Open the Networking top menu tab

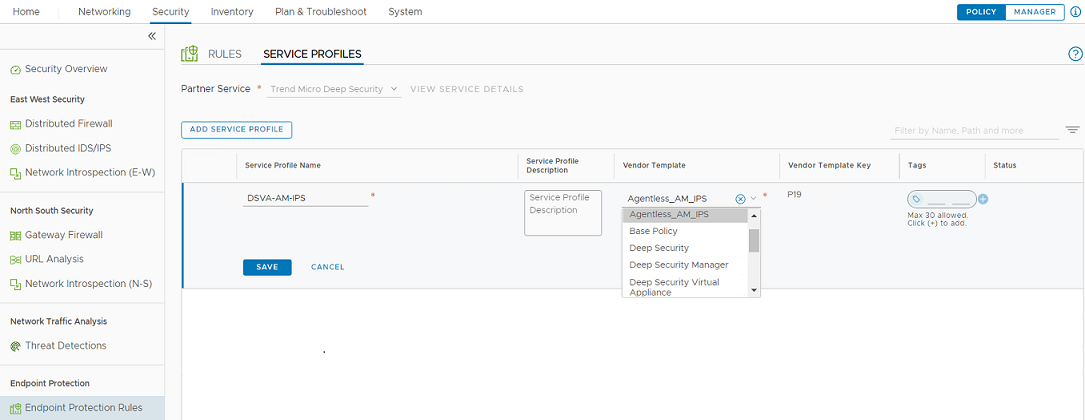pyautogui.click(x=105, y=12)
